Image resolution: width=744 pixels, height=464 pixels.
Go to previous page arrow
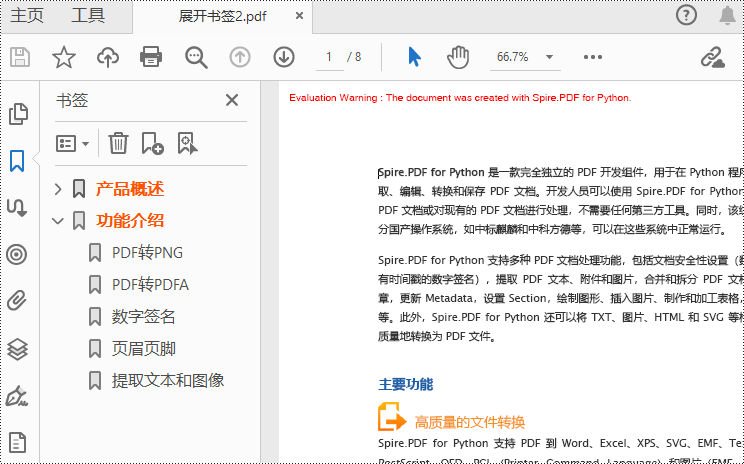[240, 57]
